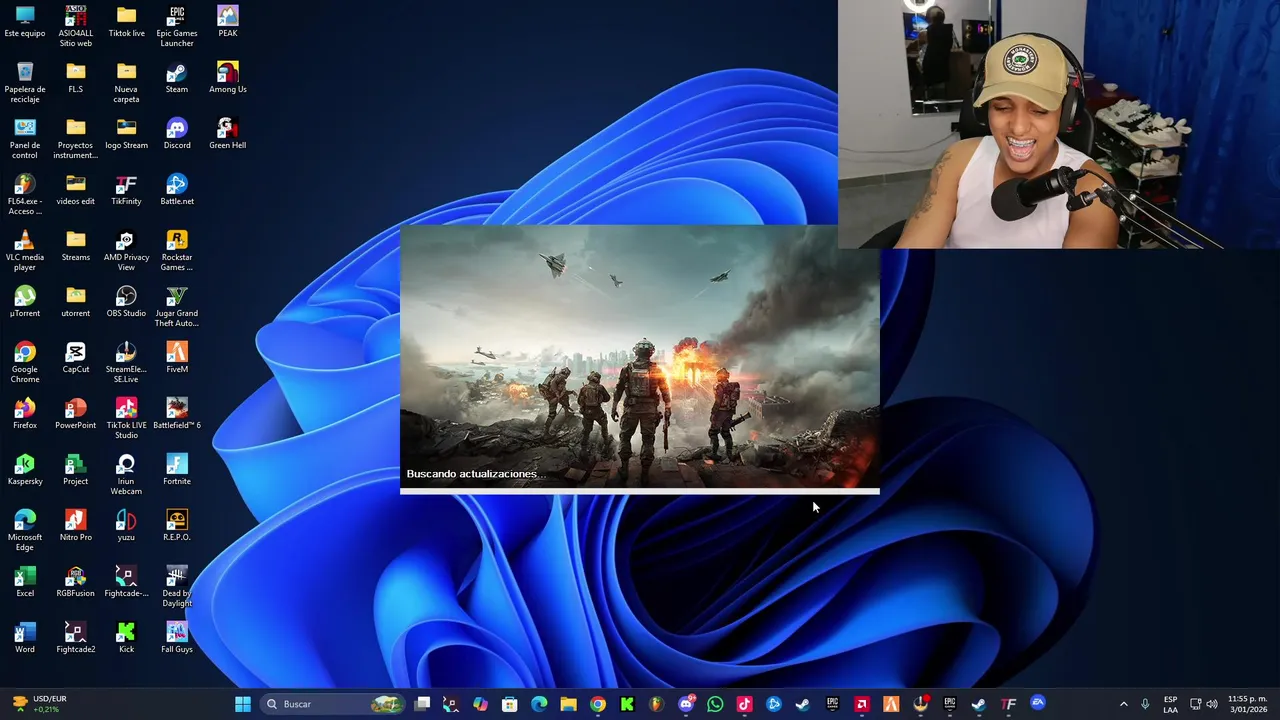Select the CapCut desktop shortcut
The height and width of the screenshot is (720, 1280).
(x=76, y=358)
